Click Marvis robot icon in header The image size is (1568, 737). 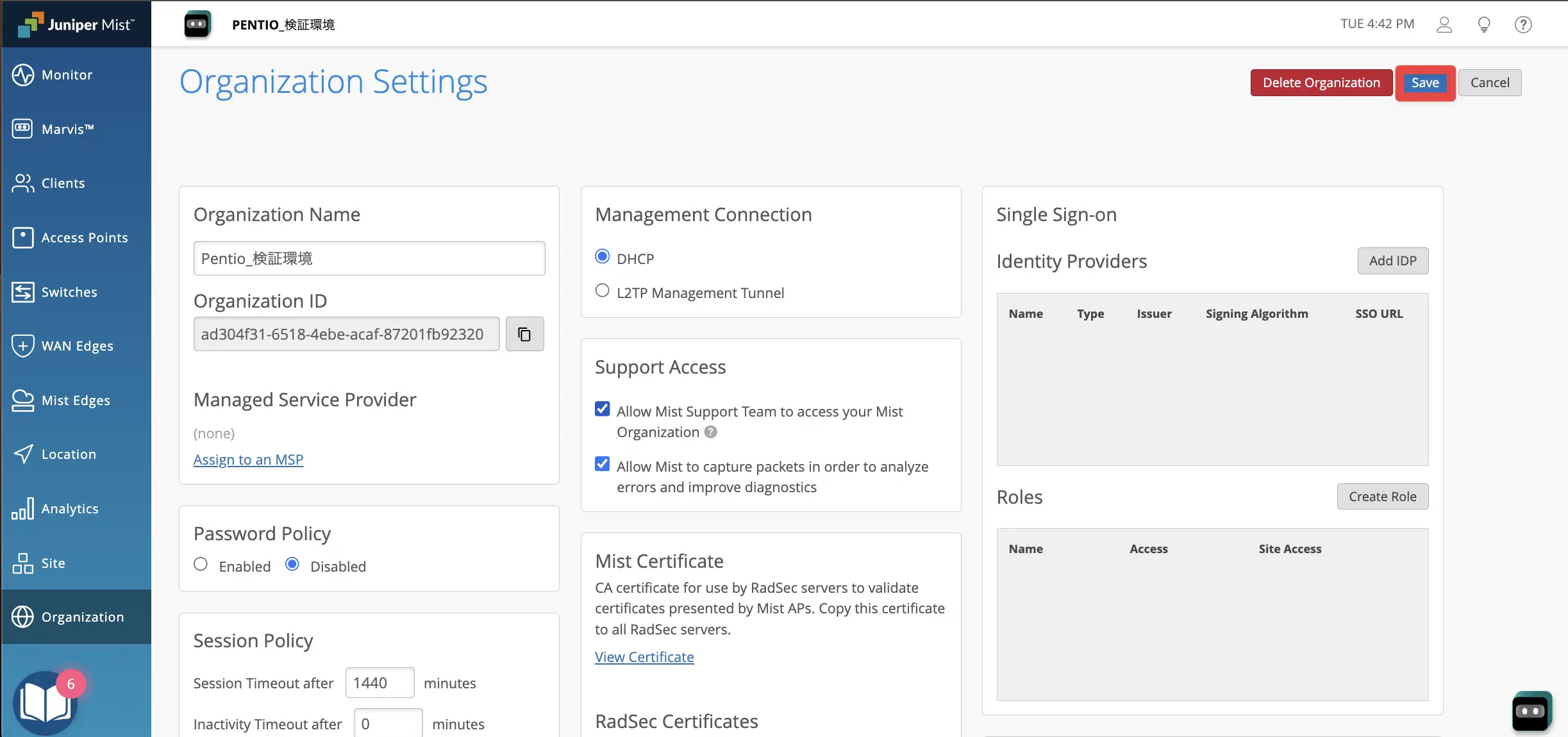point(197,24)
